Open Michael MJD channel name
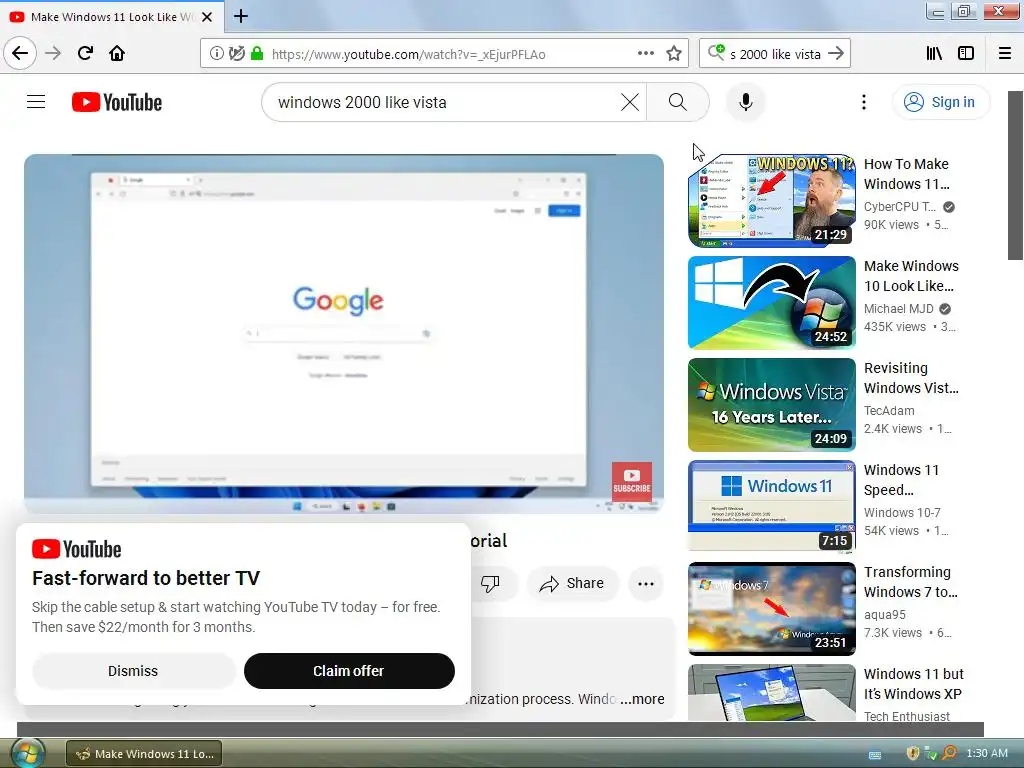This screenshot has width=1024, height=768. 899,308
